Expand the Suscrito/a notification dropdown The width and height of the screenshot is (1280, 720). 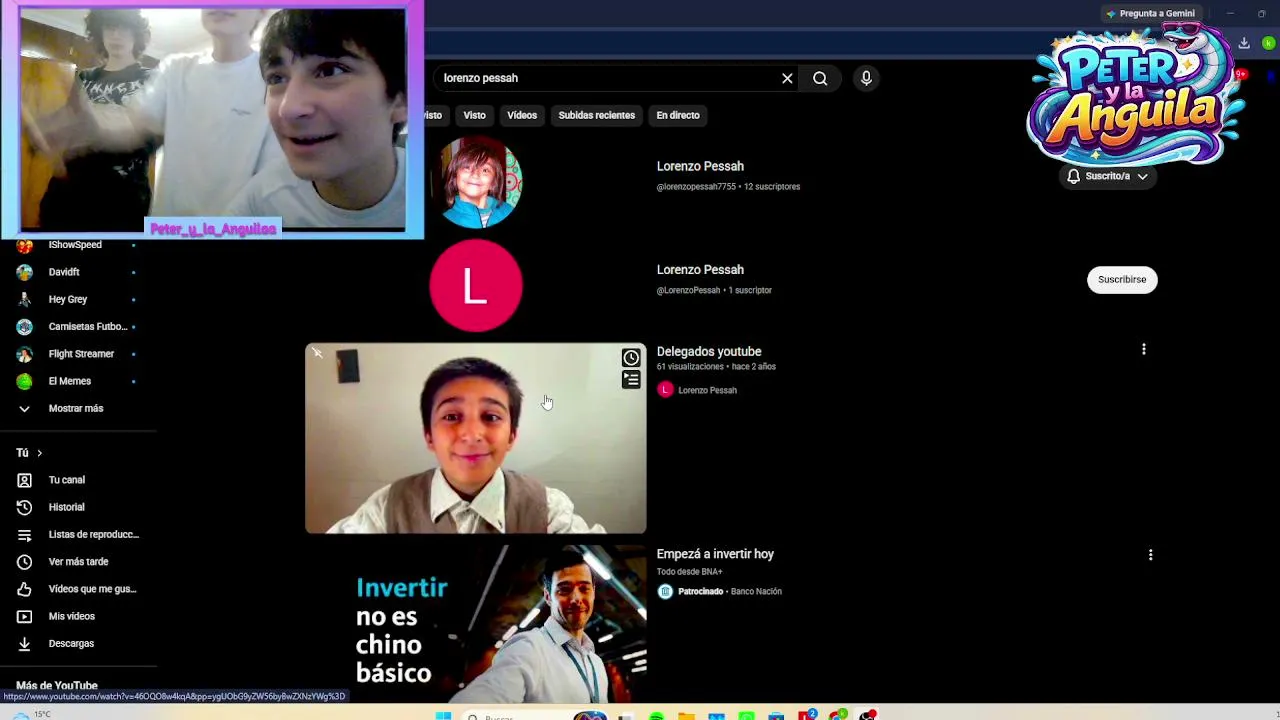[x=1107, y=176]
